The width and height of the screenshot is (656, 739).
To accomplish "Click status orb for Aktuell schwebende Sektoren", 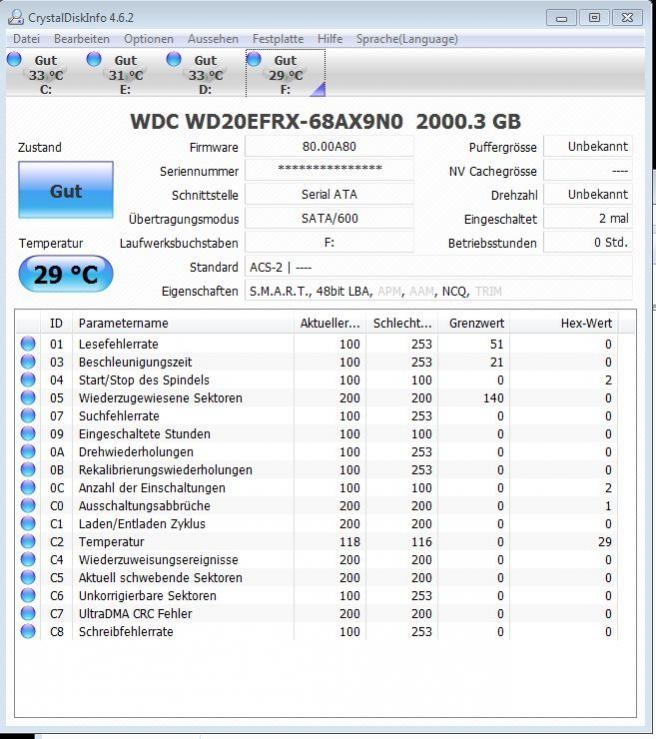I will (x=28, y=577).
